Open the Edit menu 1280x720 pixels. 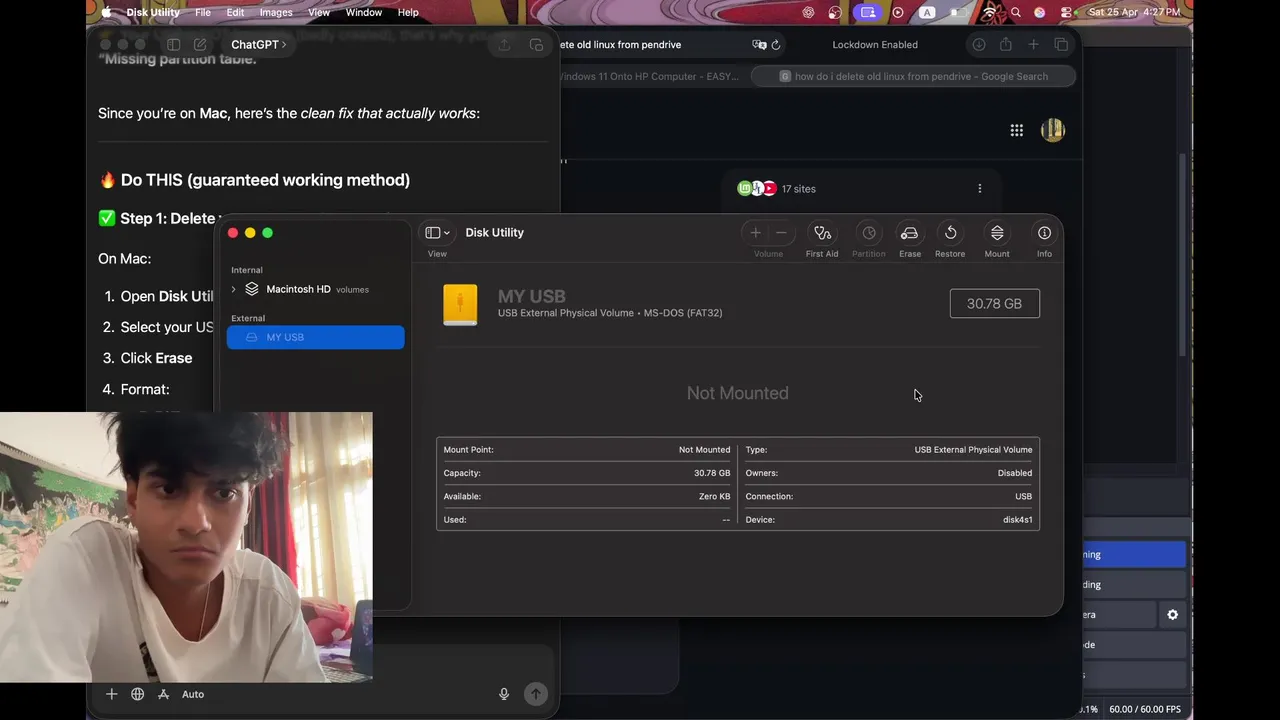[235, 12]
